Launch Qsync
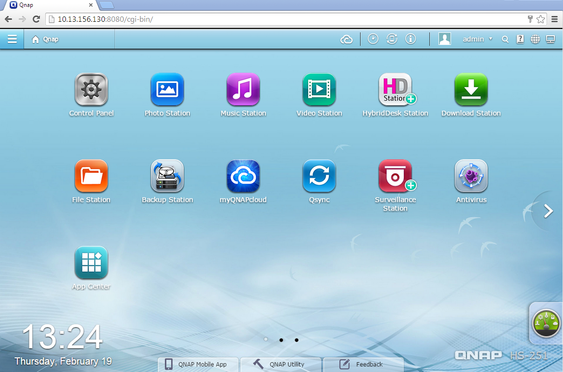This screenshot has width=563, height=372. (319, 176)
